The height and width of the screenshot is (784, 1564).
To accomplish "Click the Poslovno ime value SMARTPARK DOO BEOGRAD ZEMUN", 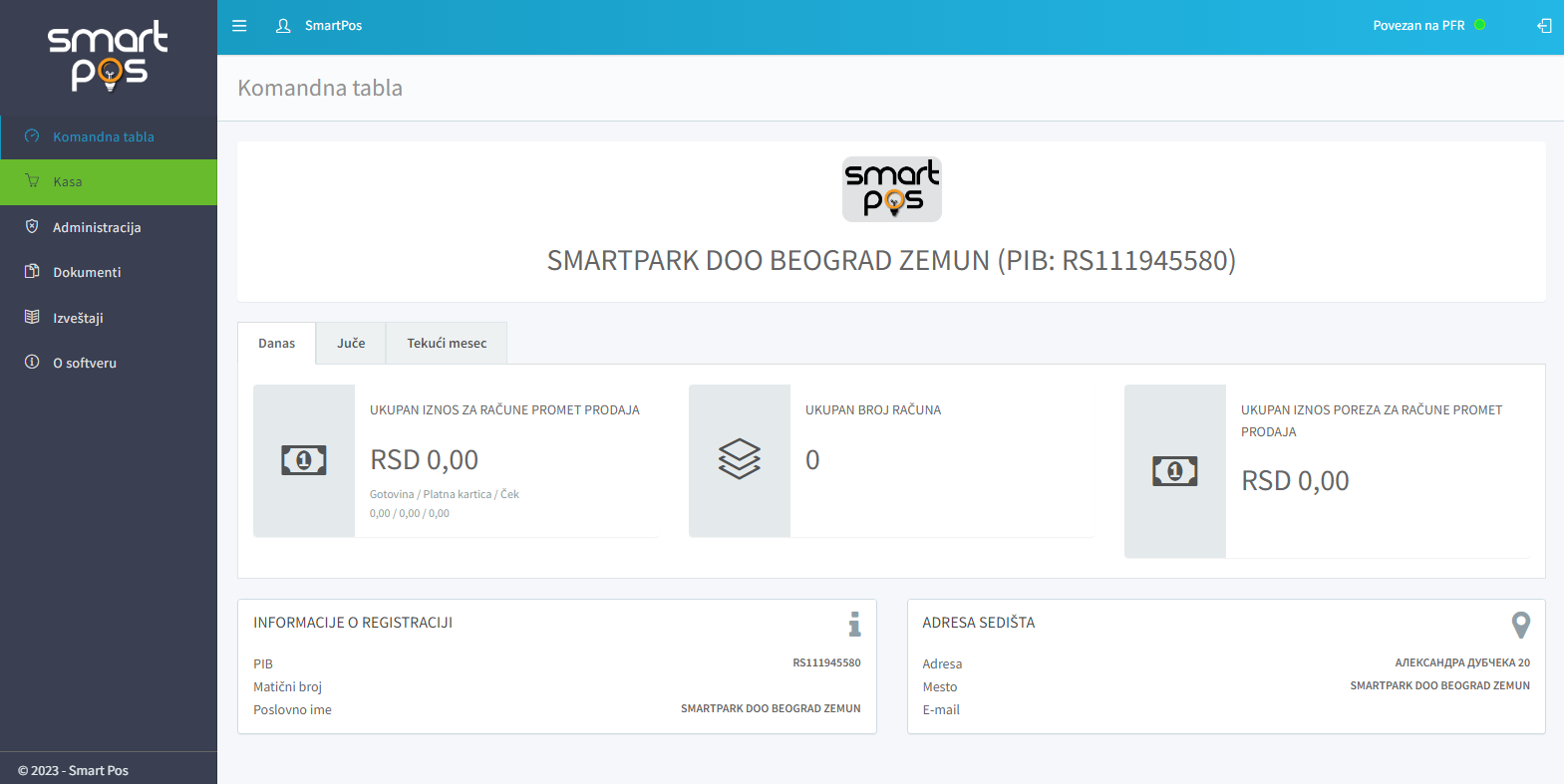I will (771, 708).
